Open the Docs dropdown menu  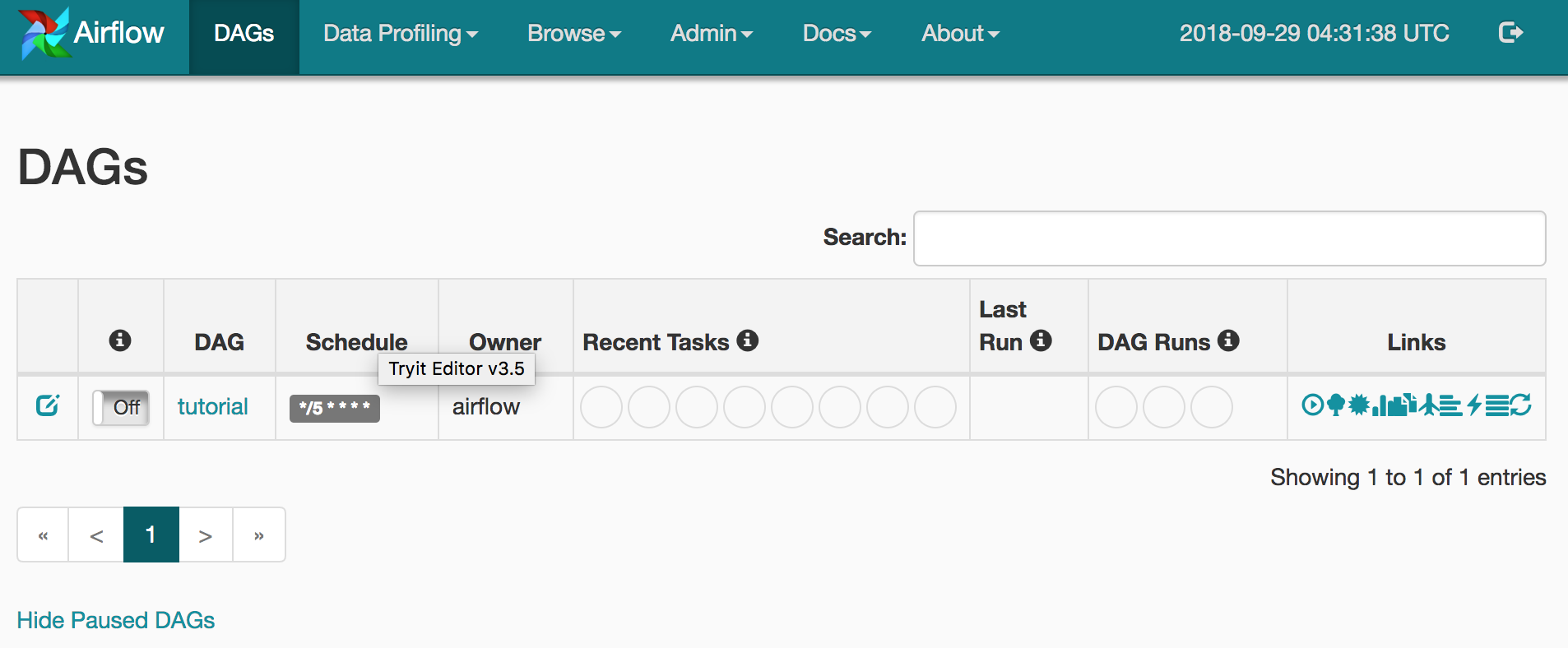(837, 34)
